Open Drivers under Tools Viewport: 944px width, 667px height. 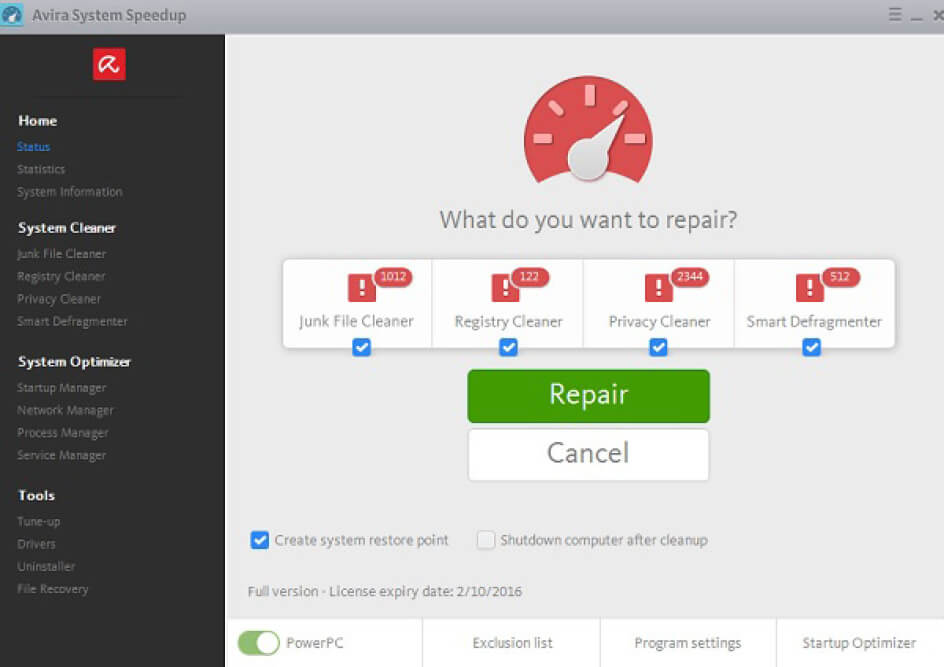click(36, 544)
